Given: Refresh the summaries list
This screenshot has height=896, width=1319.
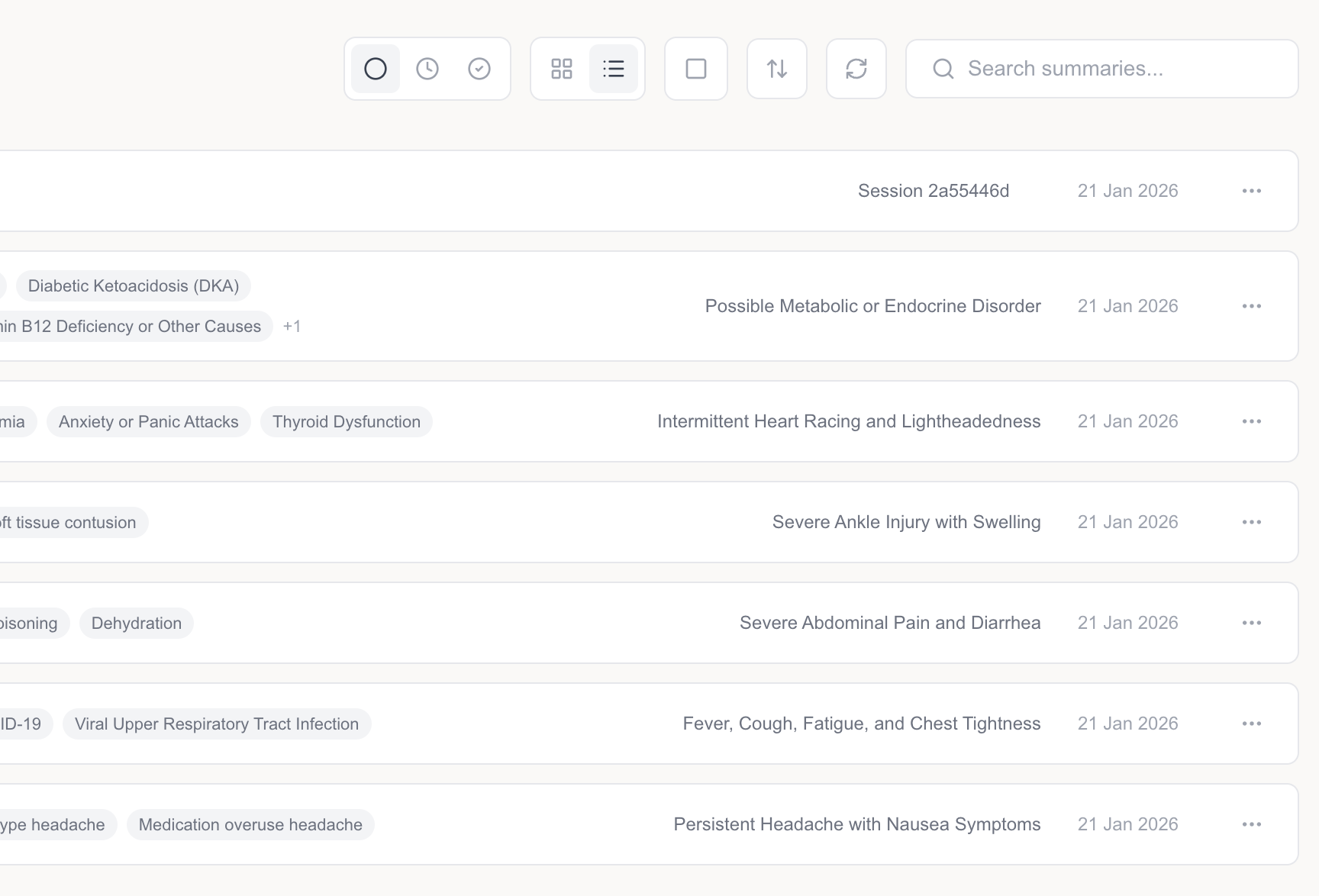Looking at the screenshot, I should pos(856,68).
